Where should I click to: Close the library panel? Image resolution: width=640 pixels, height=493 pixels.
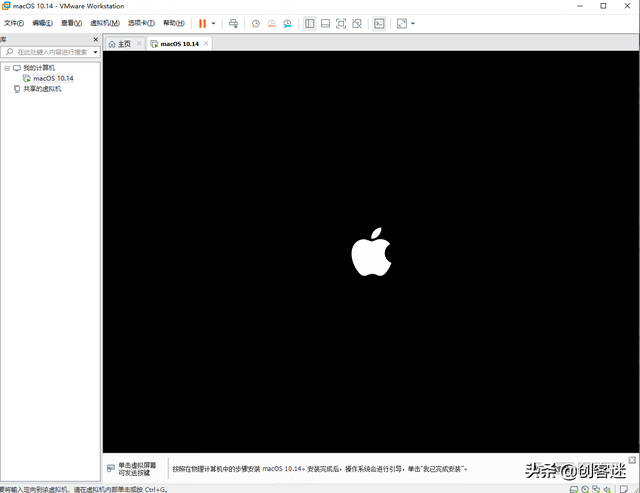[x=96, y=40]
